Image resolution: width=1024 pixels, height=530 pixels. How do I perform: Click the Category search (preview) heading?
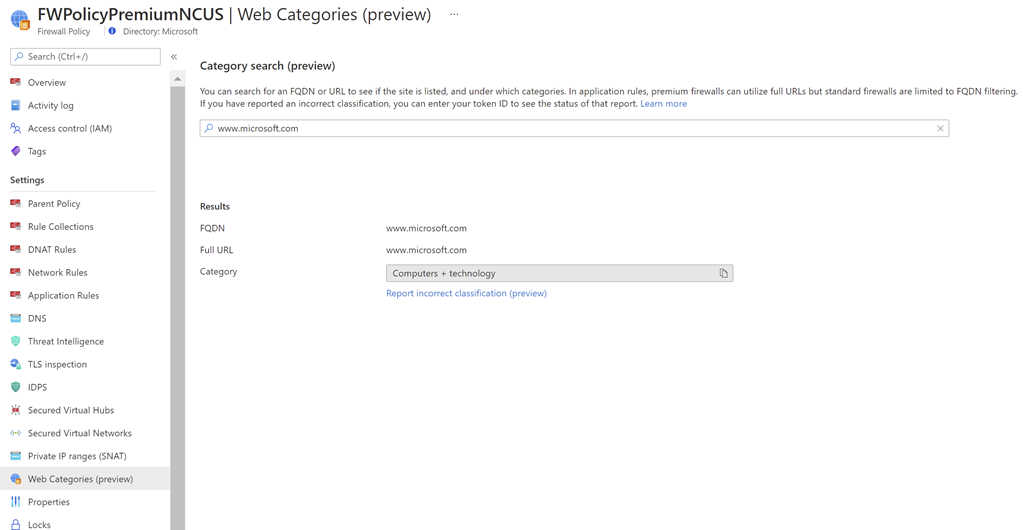[x=268, y=66]
